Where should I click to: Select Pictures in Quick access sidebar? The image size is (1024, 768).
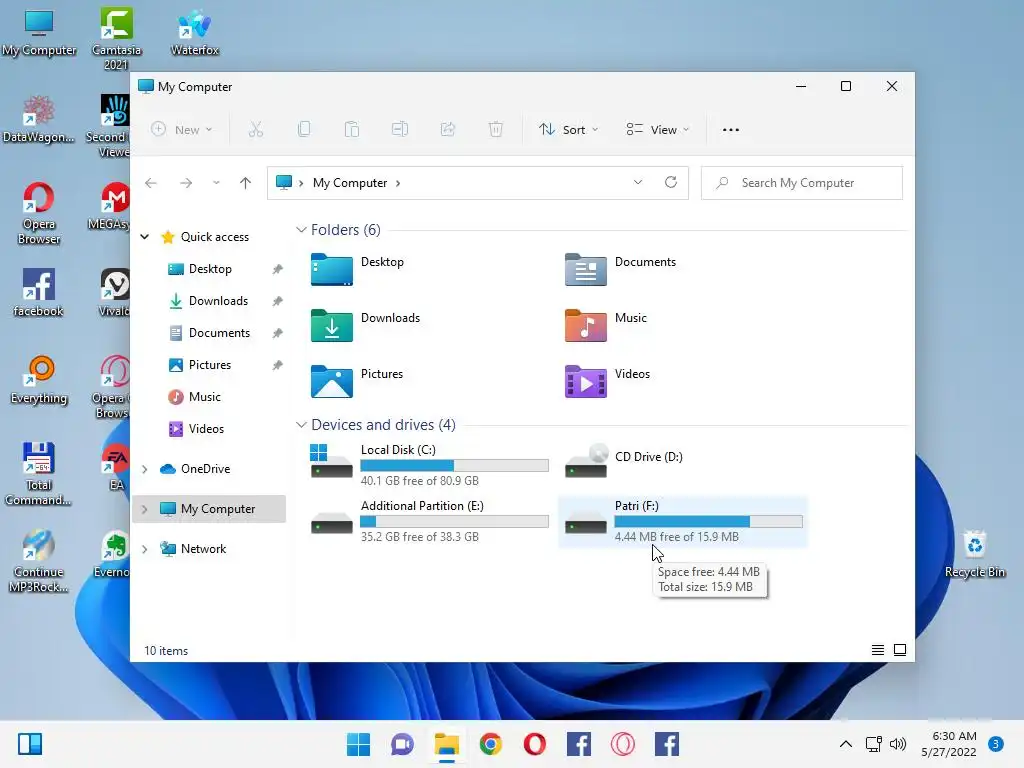coord(210,364)
